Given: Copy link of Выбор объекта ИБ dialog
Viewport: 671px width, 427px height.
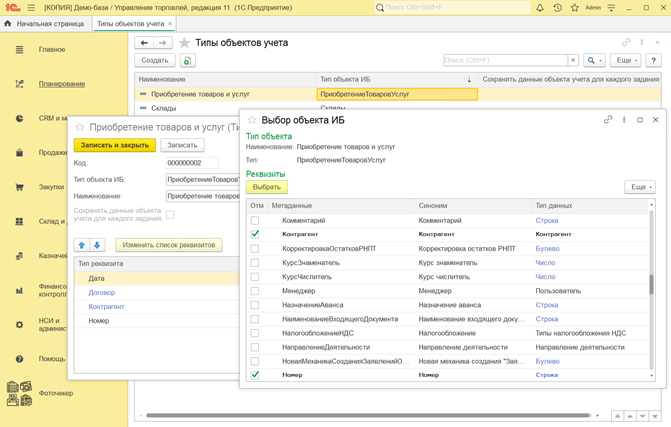Looking at the screenshot, I should pos(608,120).
